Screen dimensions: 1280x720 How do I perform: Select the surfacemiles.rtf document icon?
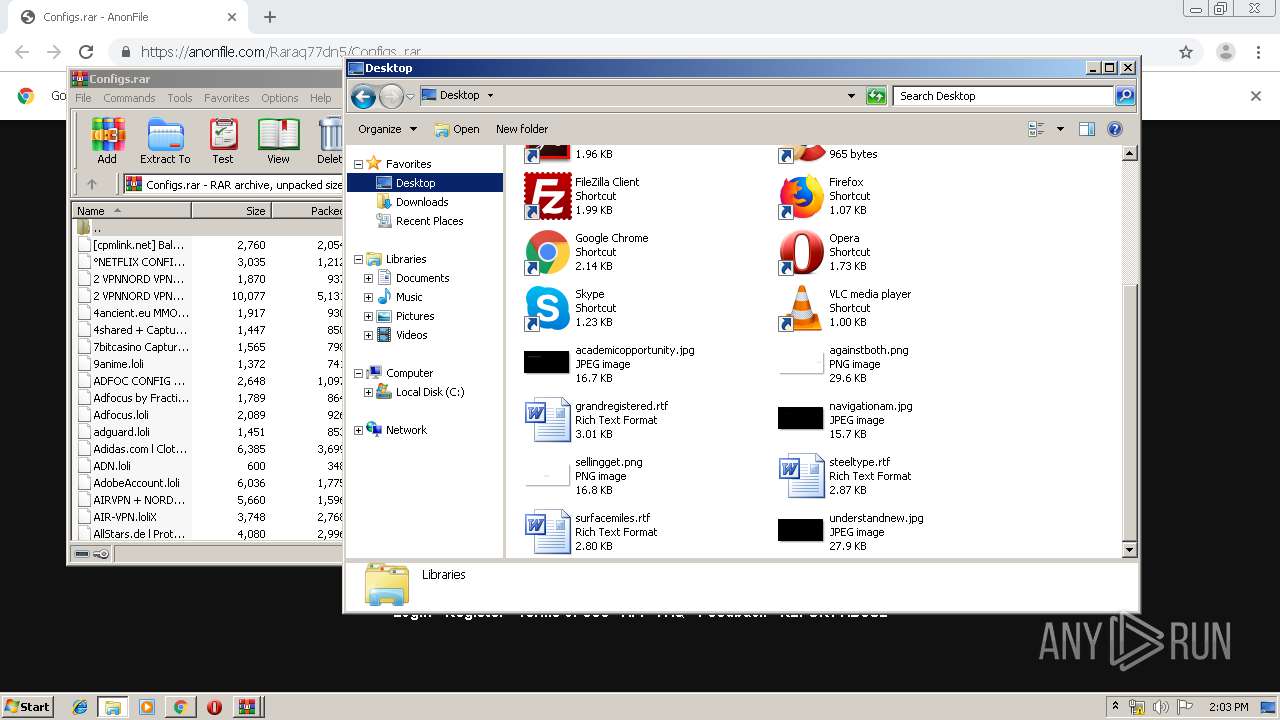547,532
